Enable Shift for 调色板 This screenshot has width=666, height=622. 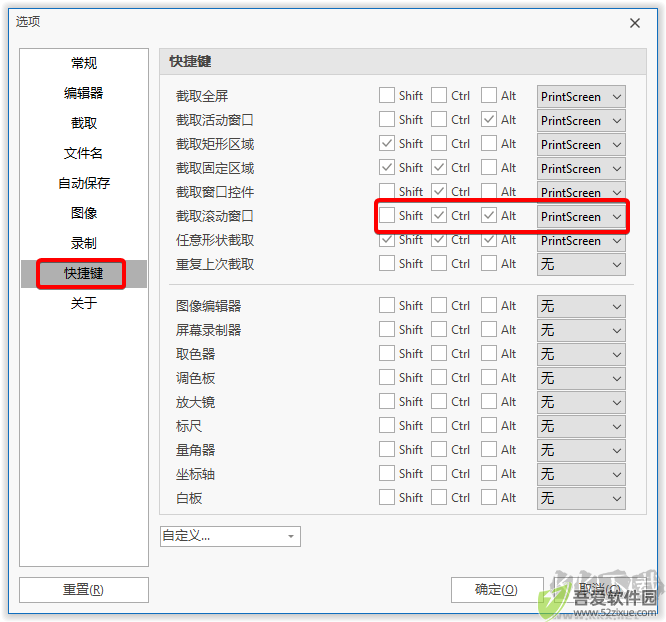click(x=387, y=377)
